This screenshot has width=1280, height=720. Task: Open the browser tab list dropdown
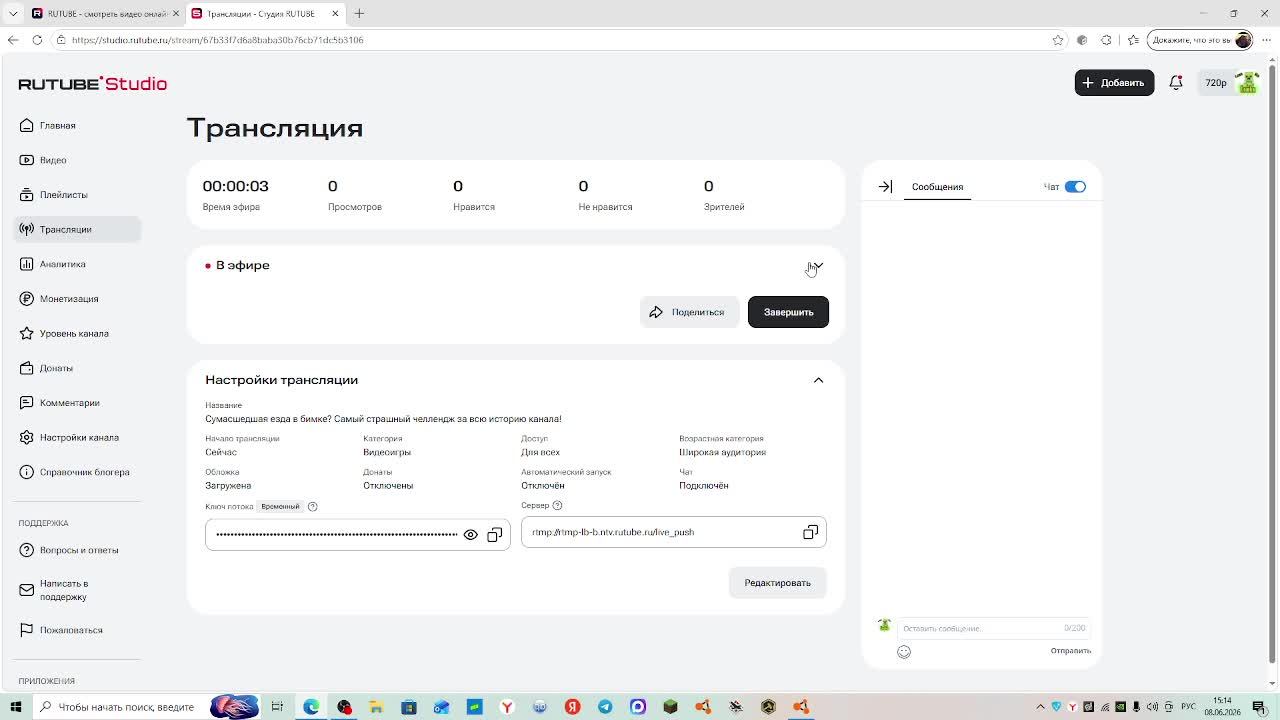[13, 14]
